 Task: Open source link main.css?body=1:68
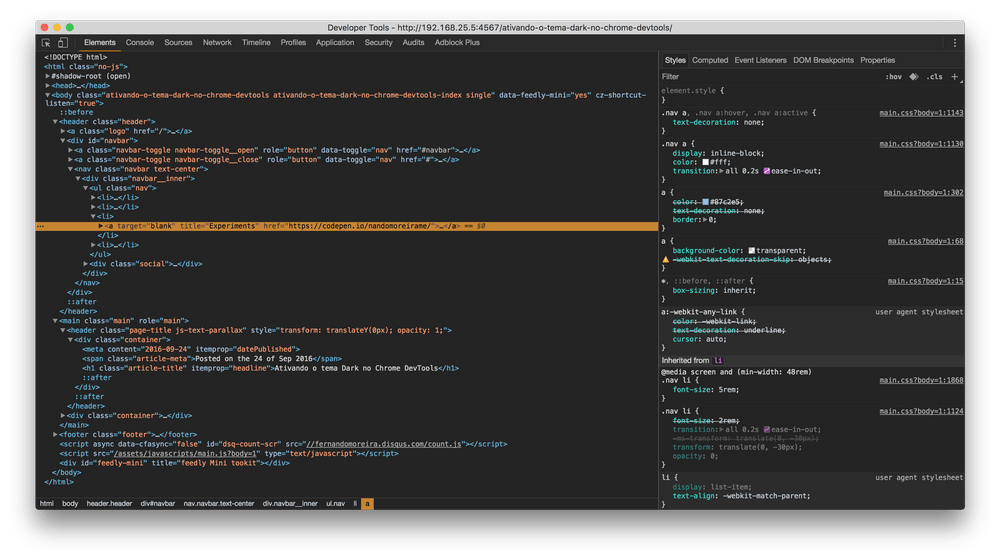925,242
